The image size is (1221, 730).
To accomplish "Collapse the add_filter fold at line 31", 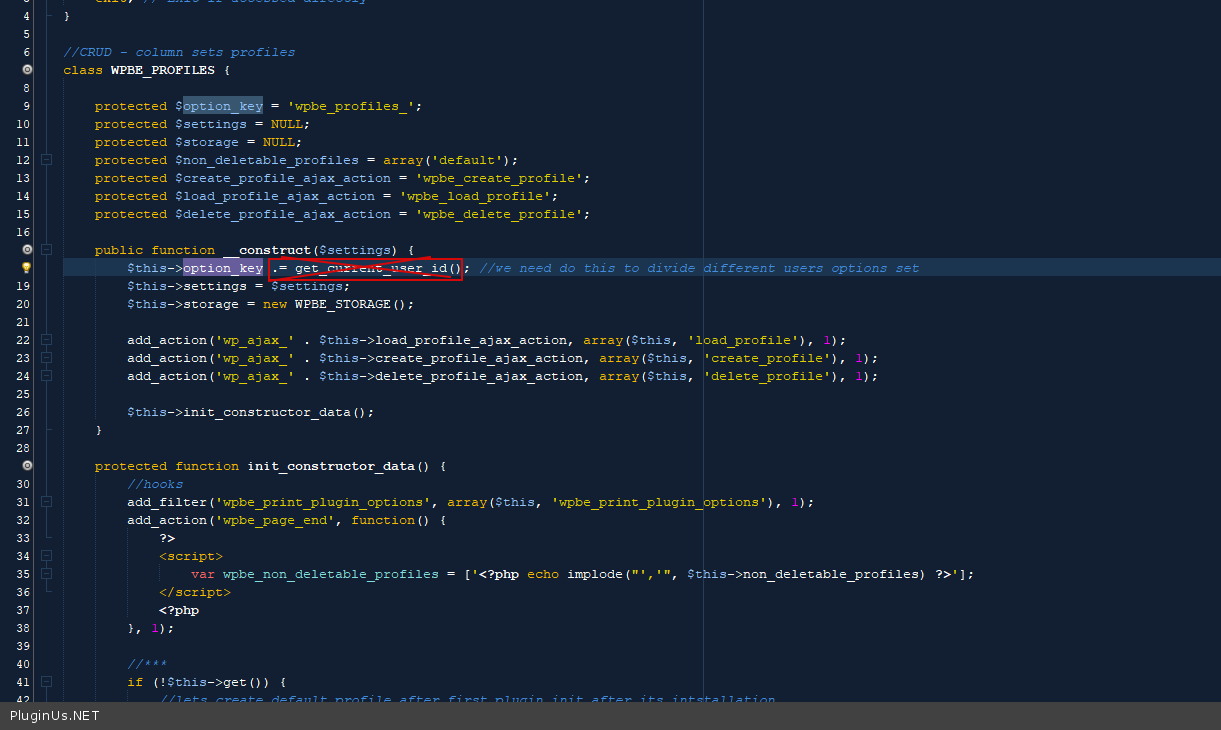I will (46, 502).
